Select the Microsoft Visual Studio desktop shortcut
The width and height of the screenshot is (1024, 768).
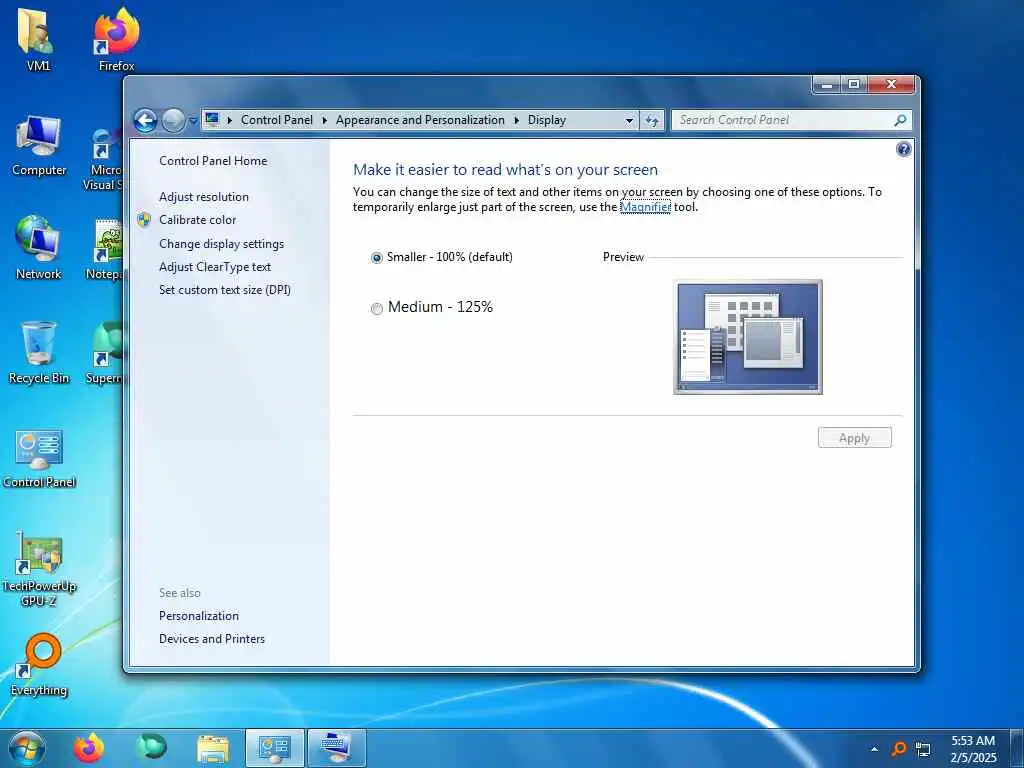(x=104, y=159)
